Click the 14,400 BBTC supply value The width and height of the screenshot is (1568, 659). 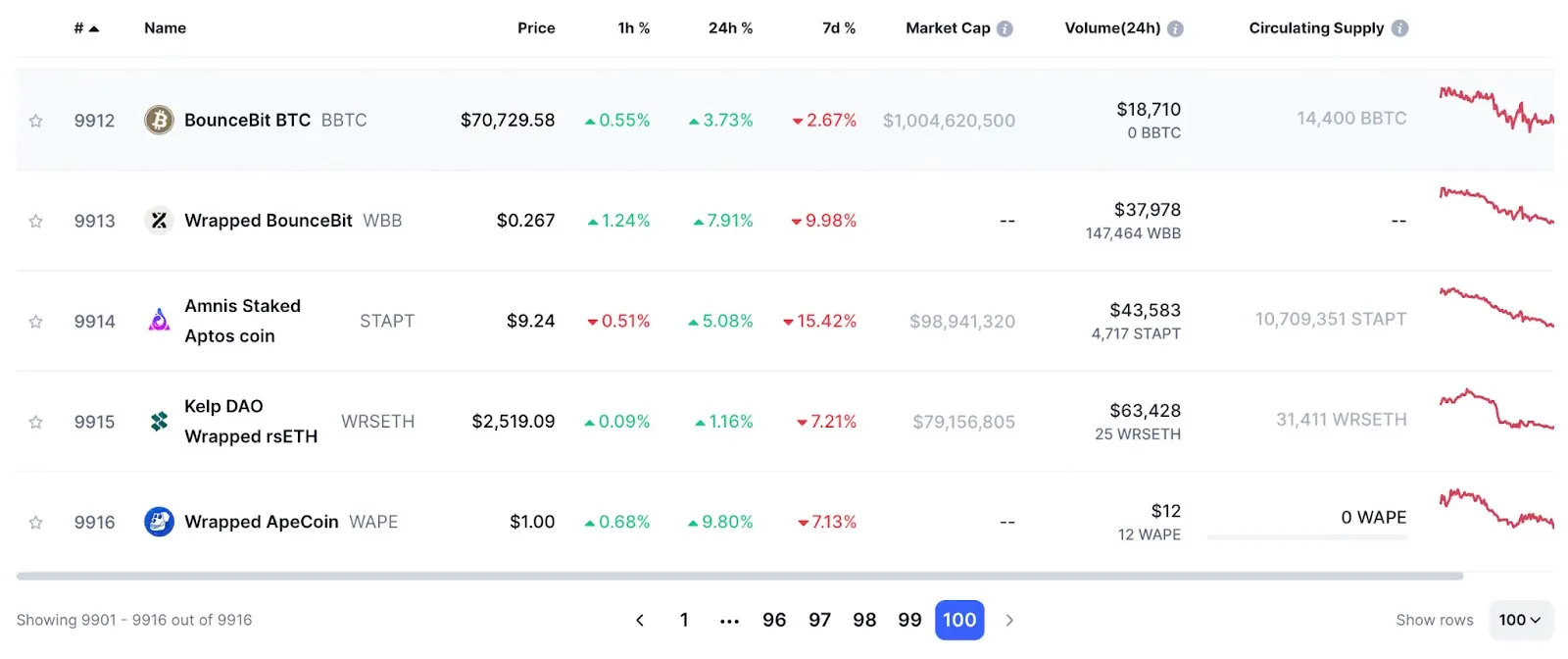tap(1351, 119)
